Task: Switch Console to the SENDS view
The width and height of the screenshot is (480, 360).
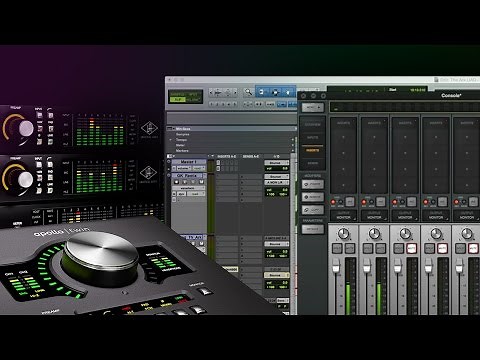Action: tap(312, 163)
